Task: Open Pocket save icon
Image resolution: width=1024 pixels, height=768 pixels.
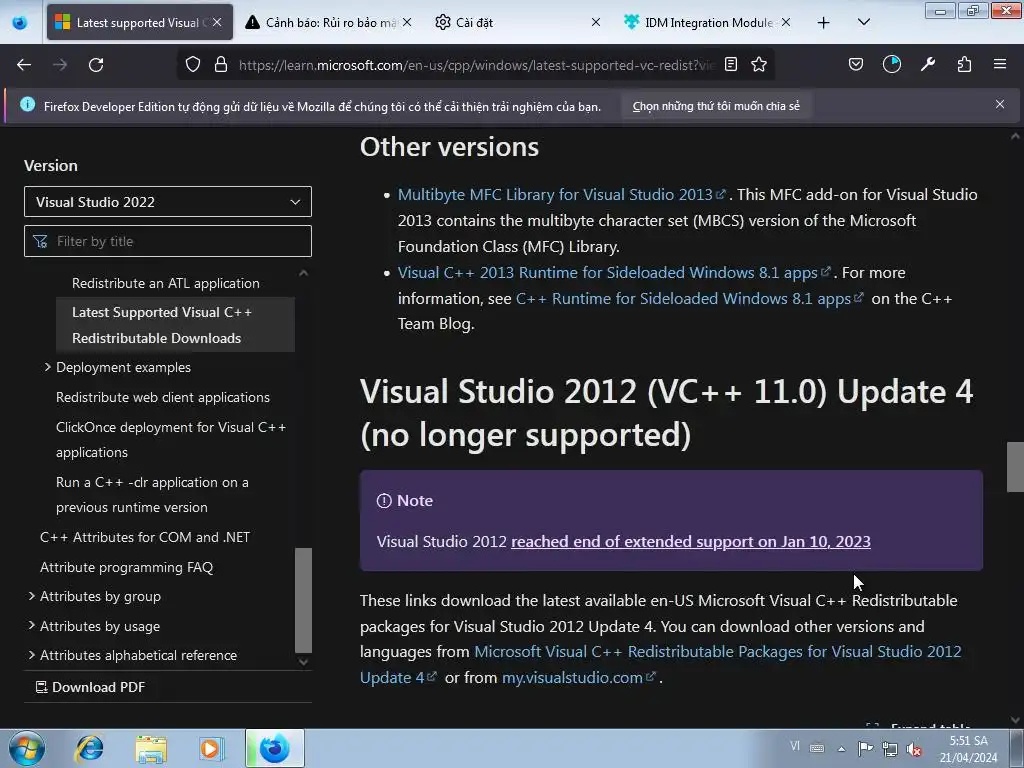Action: pyautogui.click(x=856, y=64)
